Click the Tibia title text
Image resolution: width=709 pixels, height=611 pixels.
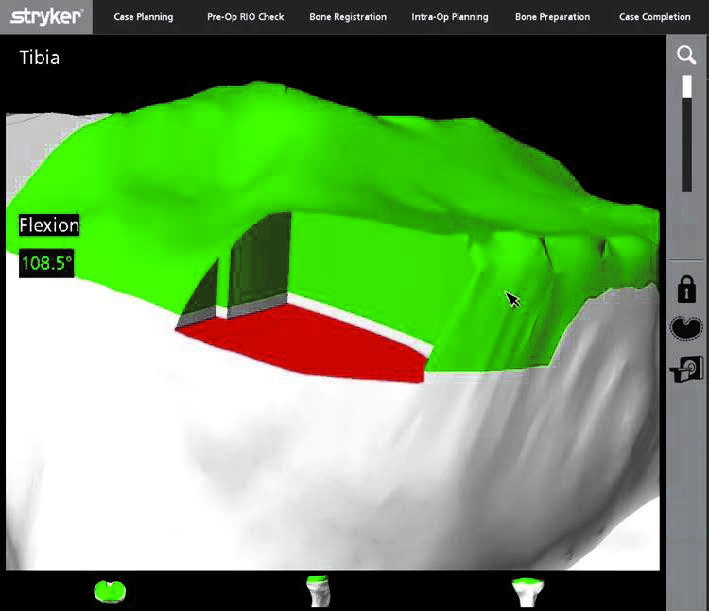[x=40, y=58]
